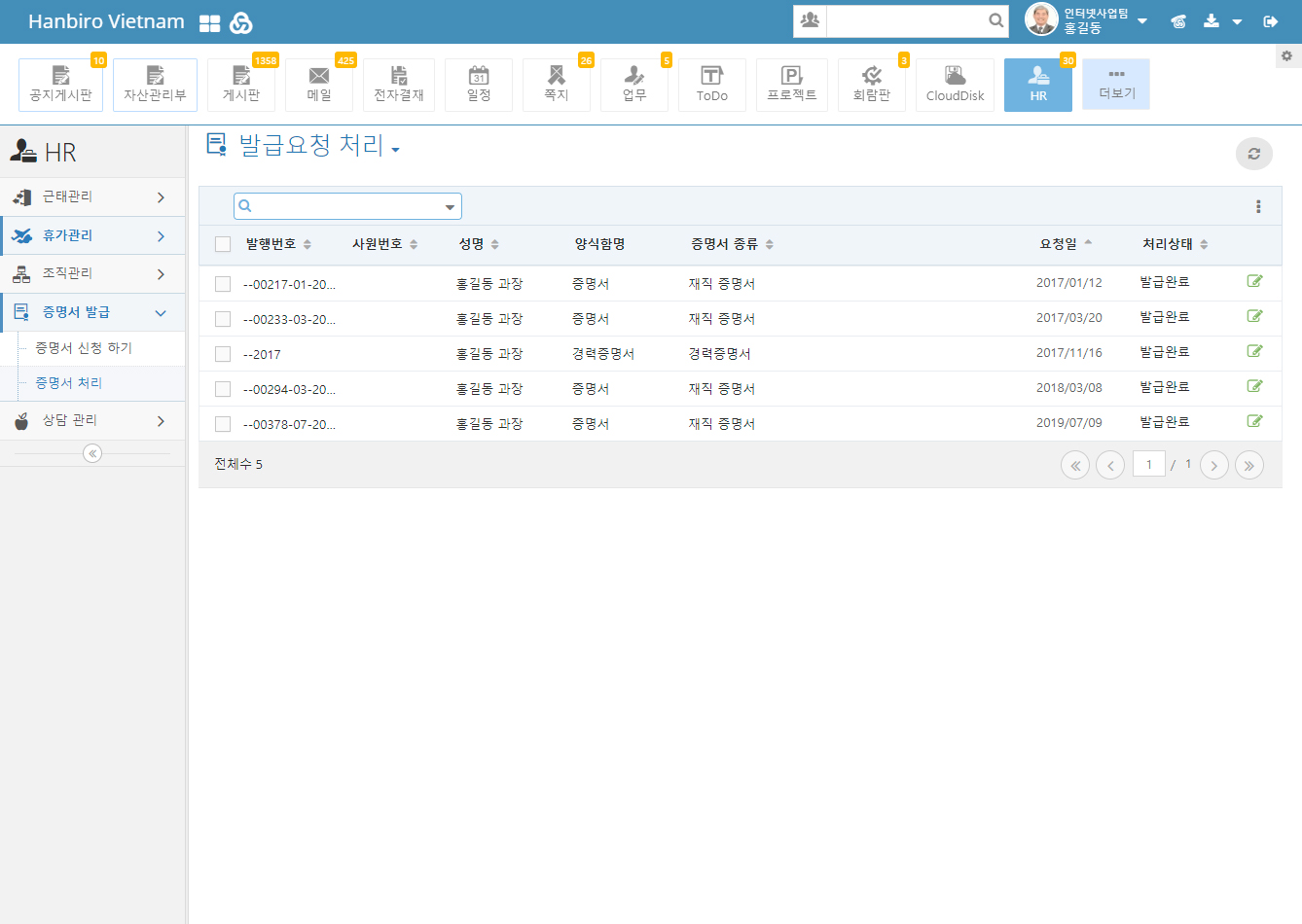Open the 프로젝트 project module
The width and height of the screenshot is (1302, 924).
pyautogui.click(x=792, y=85)
